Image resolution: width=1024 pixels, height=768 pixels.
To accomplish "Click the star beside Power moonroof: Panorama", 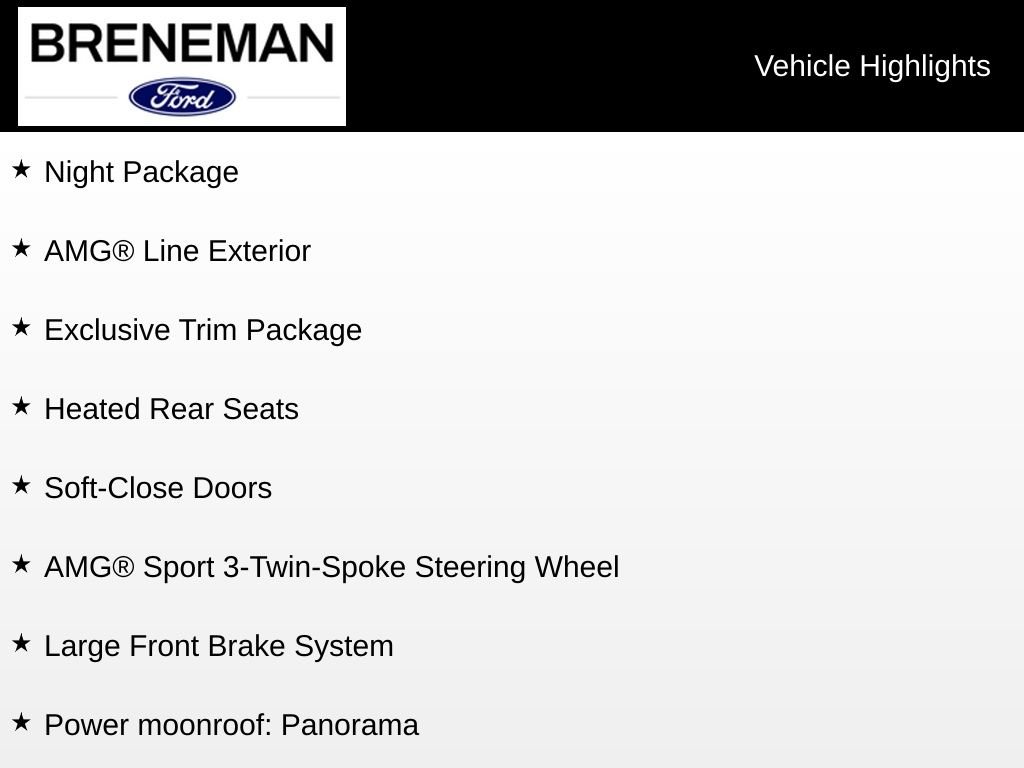I will (x=22, y=722).
